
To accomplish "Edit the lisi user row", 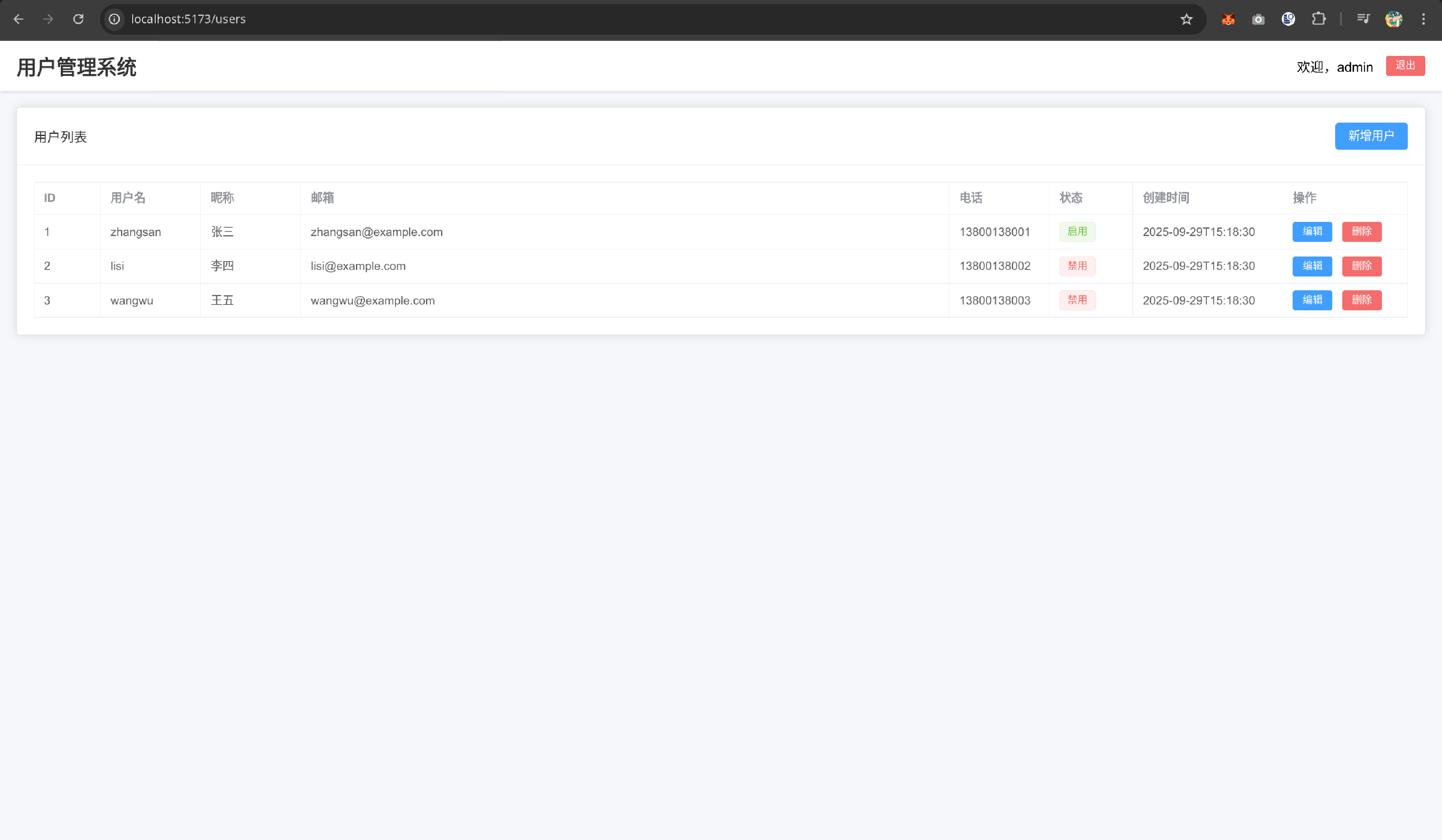I will [x=1311, y=266].
